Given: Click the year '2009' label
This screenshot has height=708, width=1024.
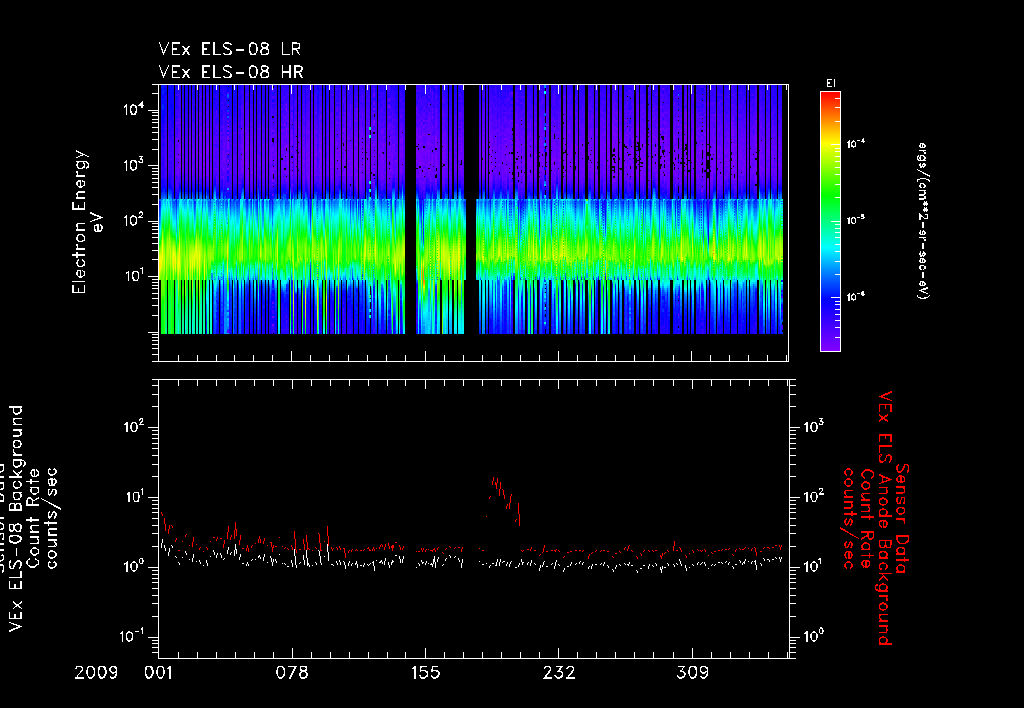Looking at the screenshot, I should pyautogui.click(x=96, y=673).
